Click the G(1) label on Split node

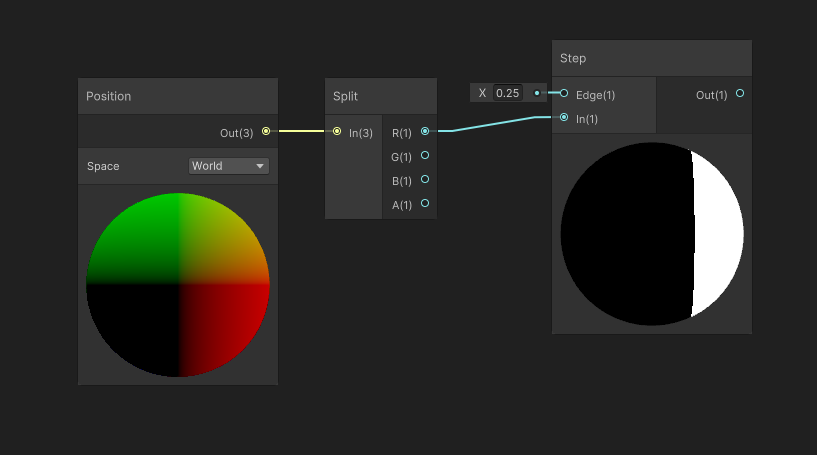click(401, 157)
